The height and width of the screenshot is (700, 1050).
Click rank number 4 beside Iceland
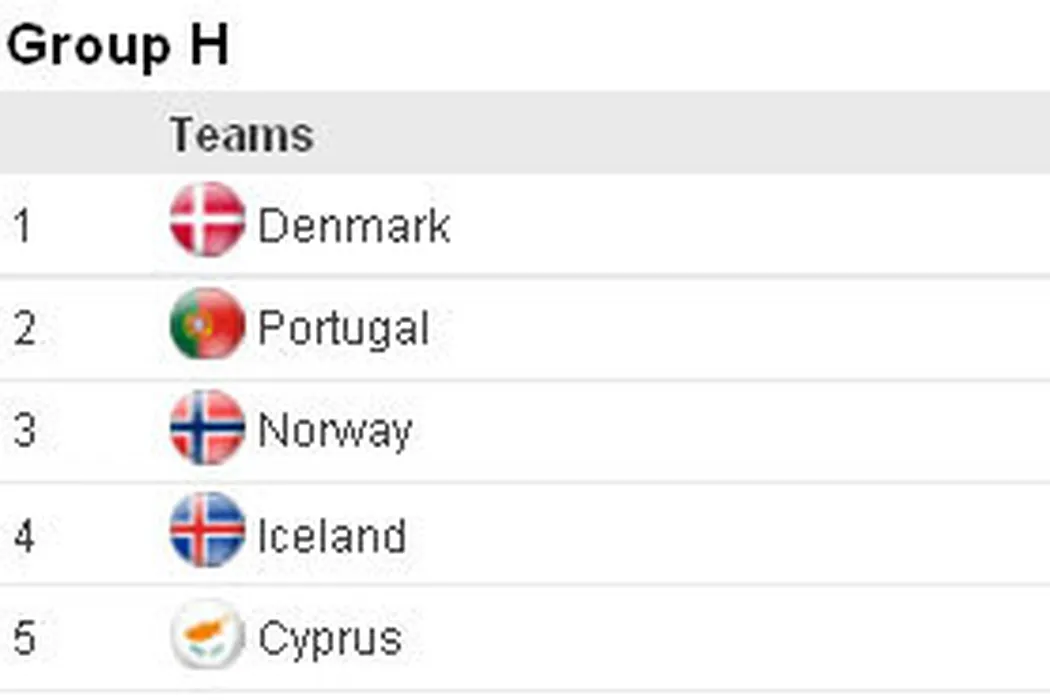click(x=25, y=537)
